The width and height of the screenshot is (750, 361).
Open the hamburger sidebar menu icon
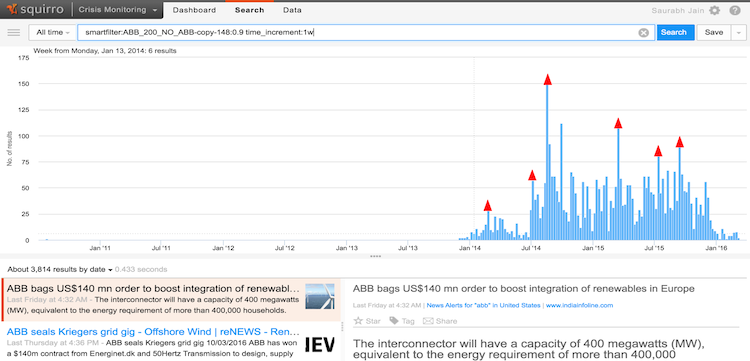(x=14, y=33)
